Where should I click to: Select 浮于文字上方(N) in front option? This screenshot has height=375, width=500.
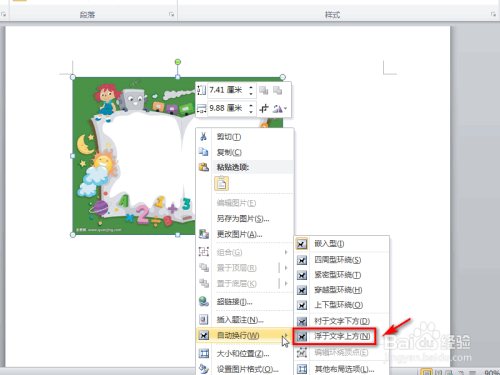click(335, 336)
